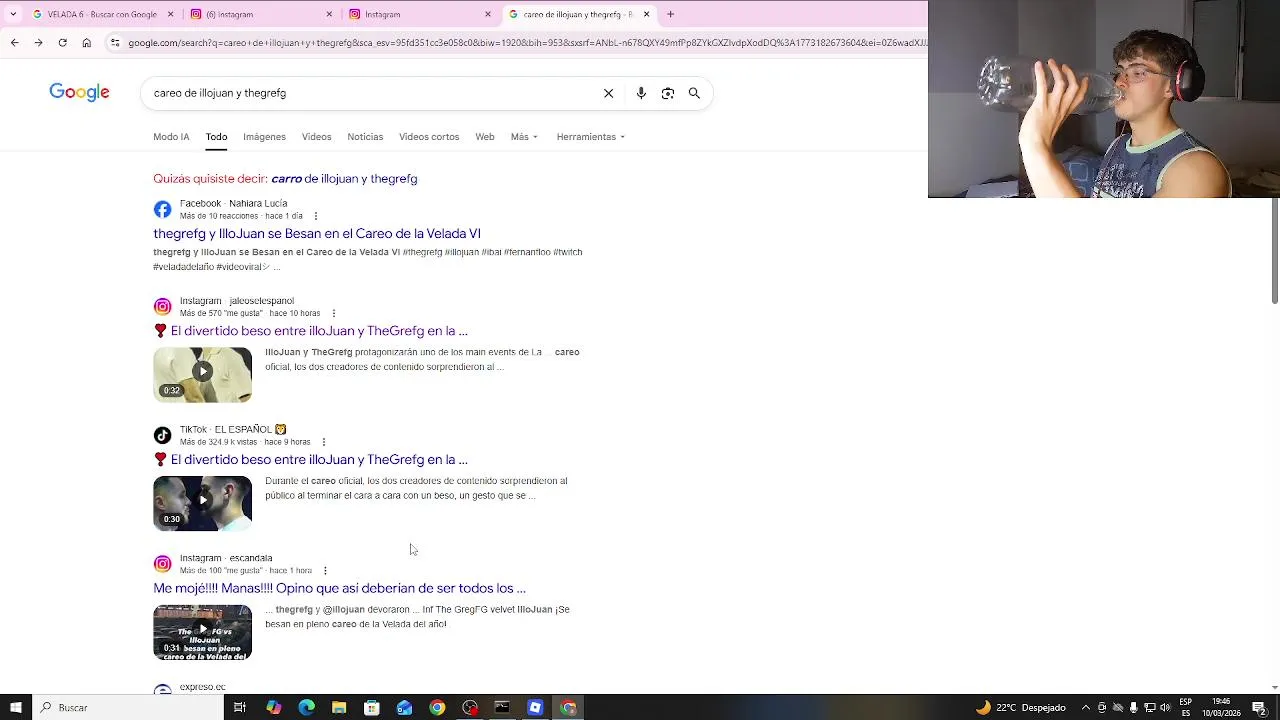Image resolution: width=1280 pixels, height=720 pixels.
Task: Change input language ESP indicator
Action: click(x=1185, y=707)
